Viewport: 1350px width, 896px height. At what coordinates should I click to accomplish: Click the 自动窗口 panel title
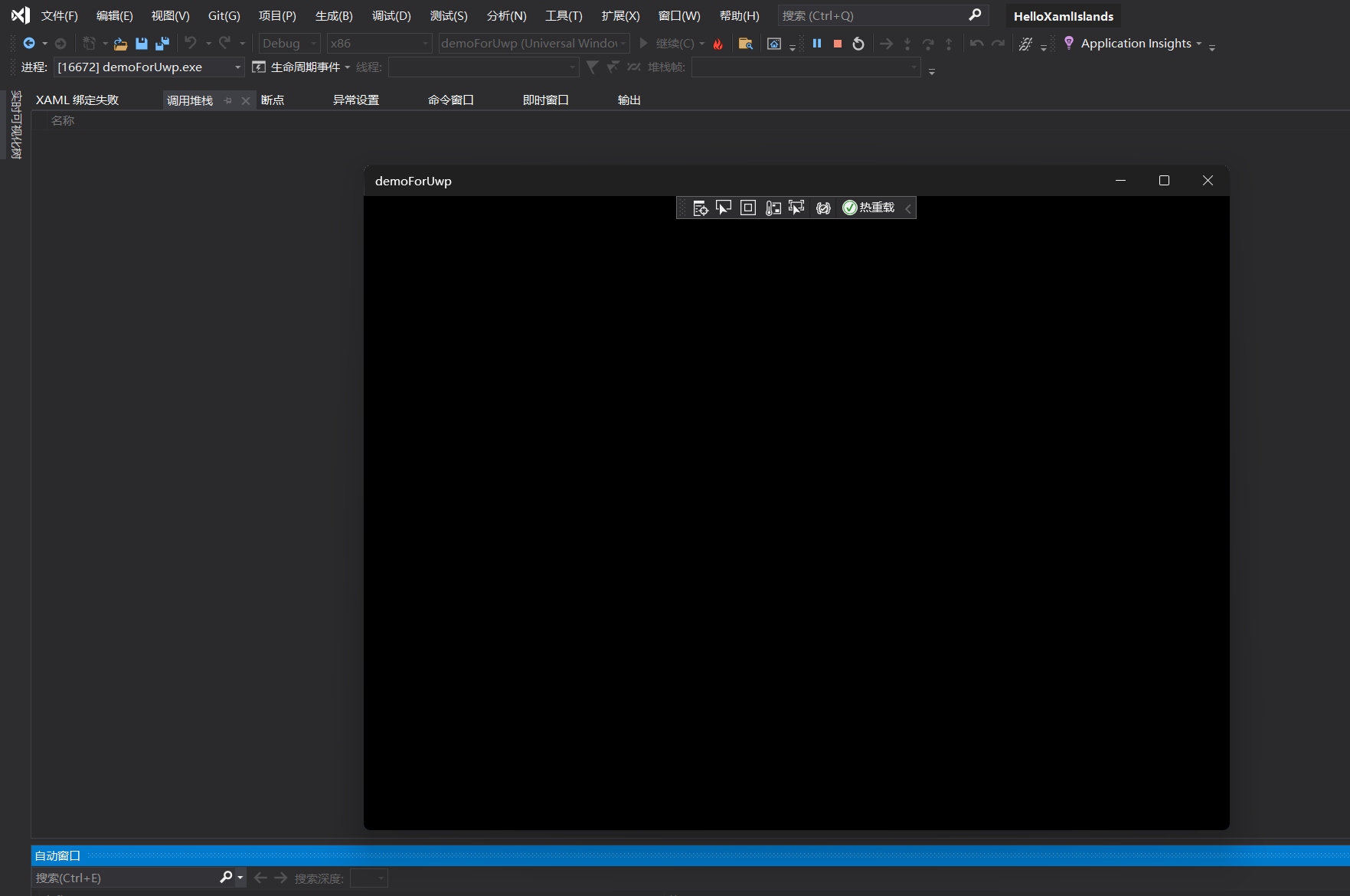pyautogui.click(x=57, y=856)
